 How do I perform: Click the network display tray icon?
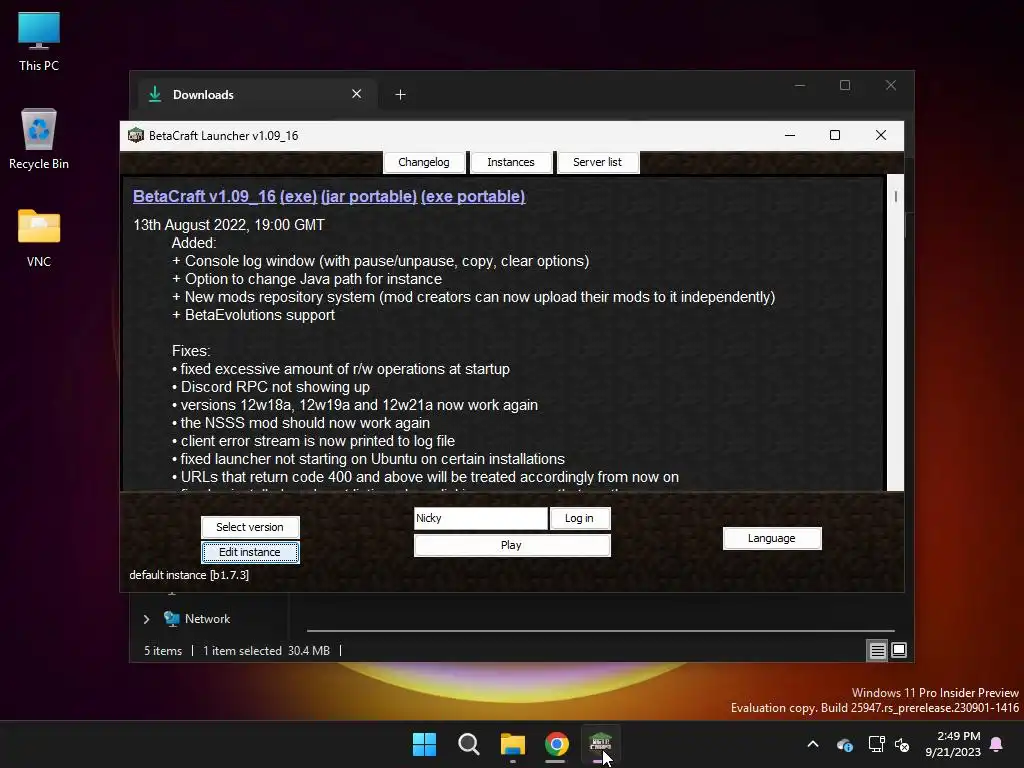point(876,744)
